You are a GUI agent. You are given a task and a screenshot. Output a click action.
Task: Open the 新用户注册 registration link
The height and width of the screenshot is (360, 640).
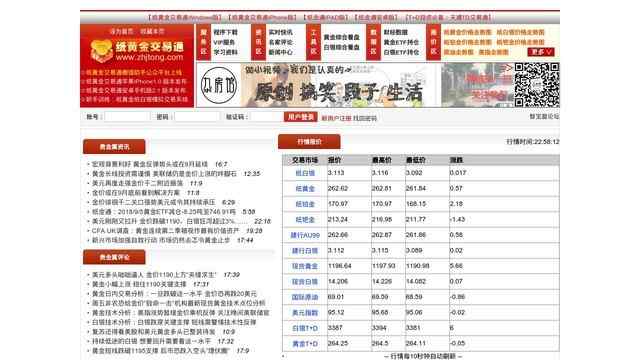coord(336,118)
